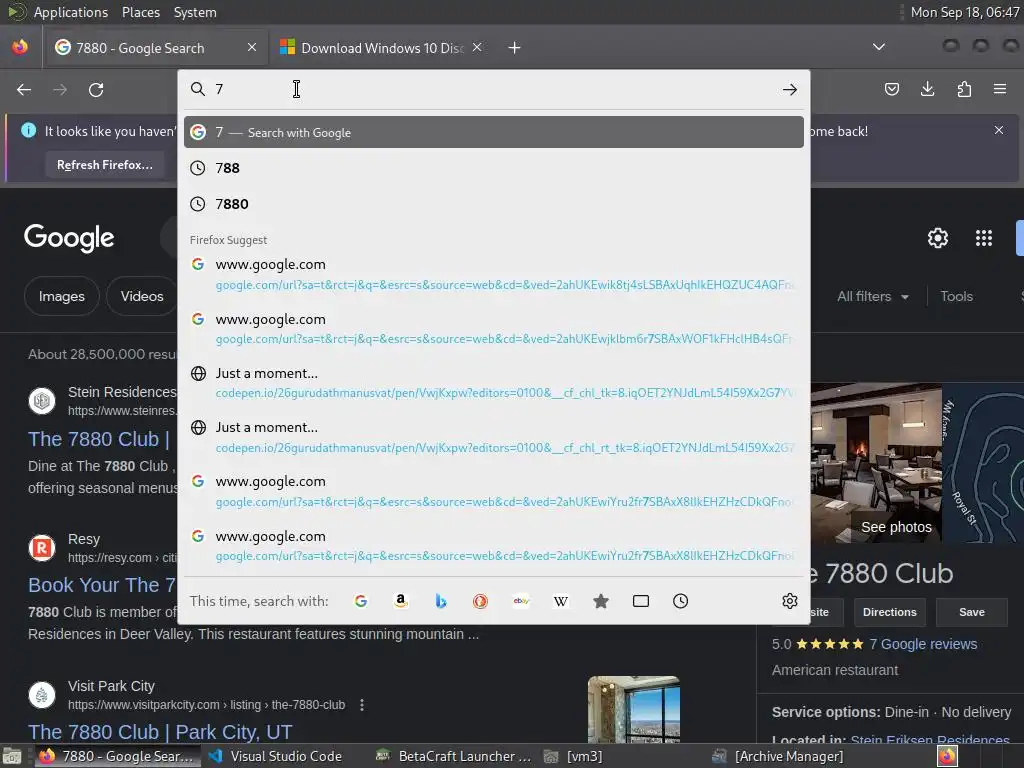Filter results by Images
Screen dimensions: 1024x768
tap(61, 296)
